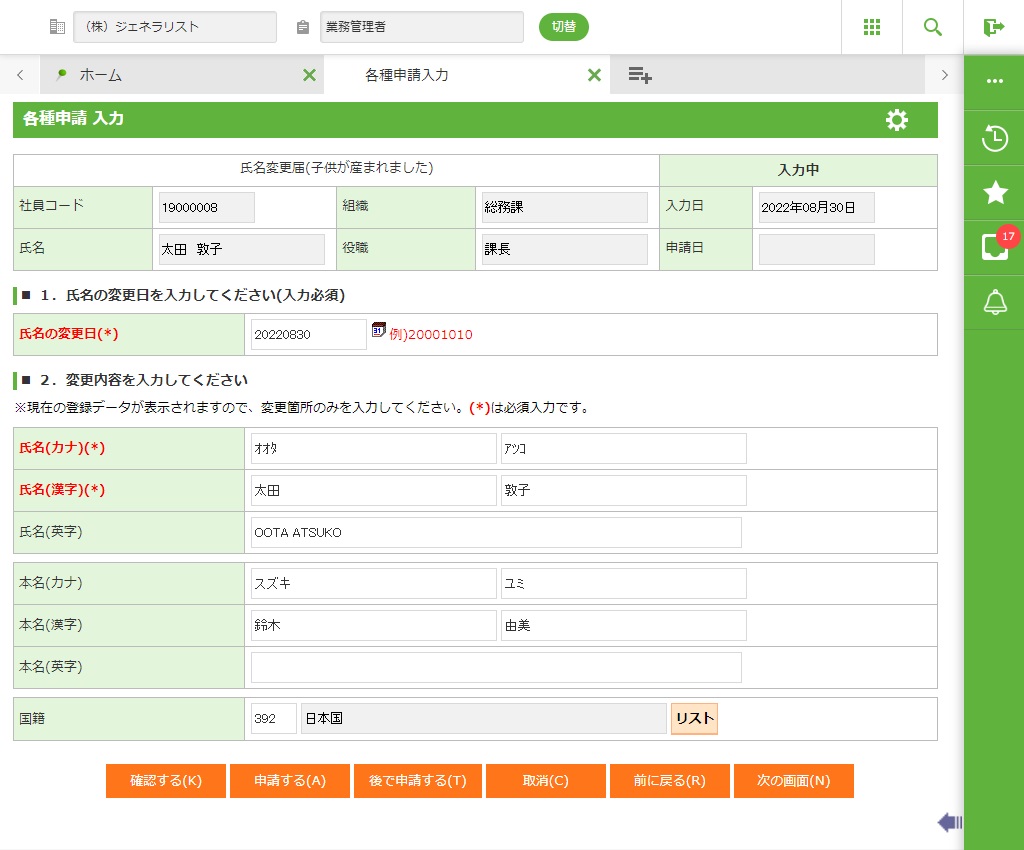Viewport: 1024px width, 850px height.
Task: Open the nationality リスト button
Action: point(694,718)
